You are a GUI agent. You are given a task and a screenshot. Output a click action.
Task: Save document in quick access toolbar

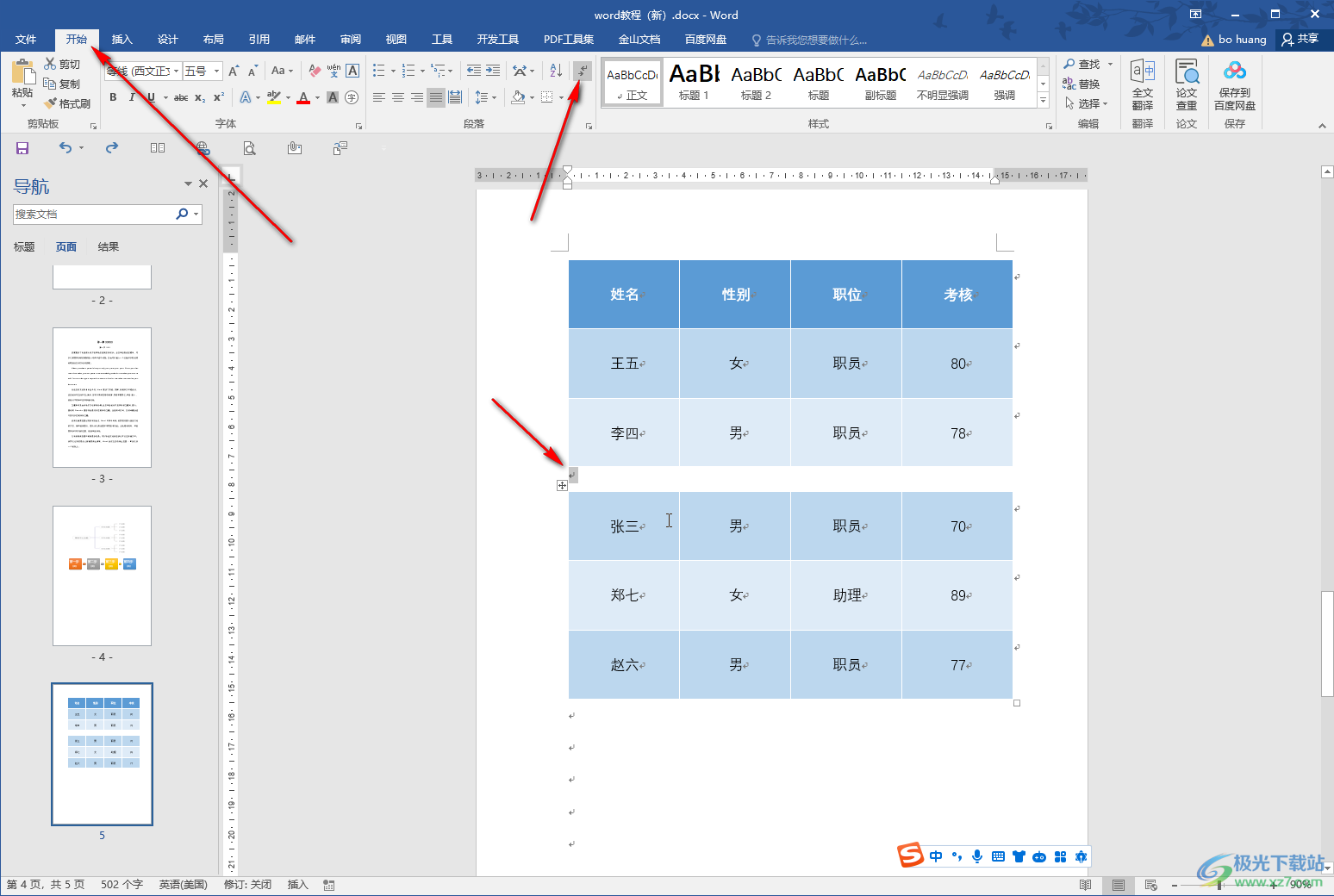point(22,148)
